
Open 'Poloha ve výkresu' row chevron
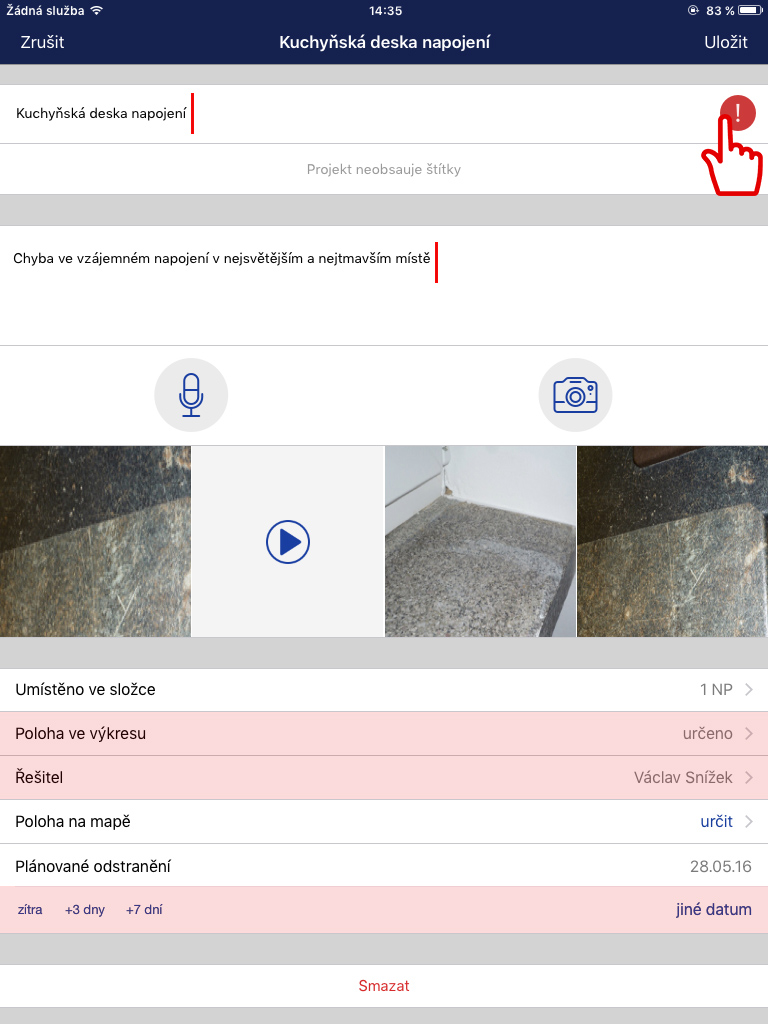click(x=749, y=733)
